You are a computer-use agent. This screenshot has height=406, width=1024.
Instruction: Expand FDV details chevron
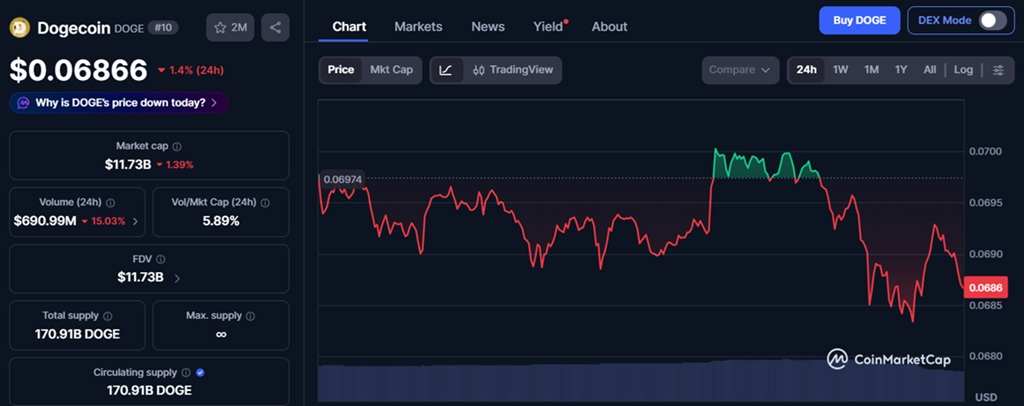(x=177, y=278)
